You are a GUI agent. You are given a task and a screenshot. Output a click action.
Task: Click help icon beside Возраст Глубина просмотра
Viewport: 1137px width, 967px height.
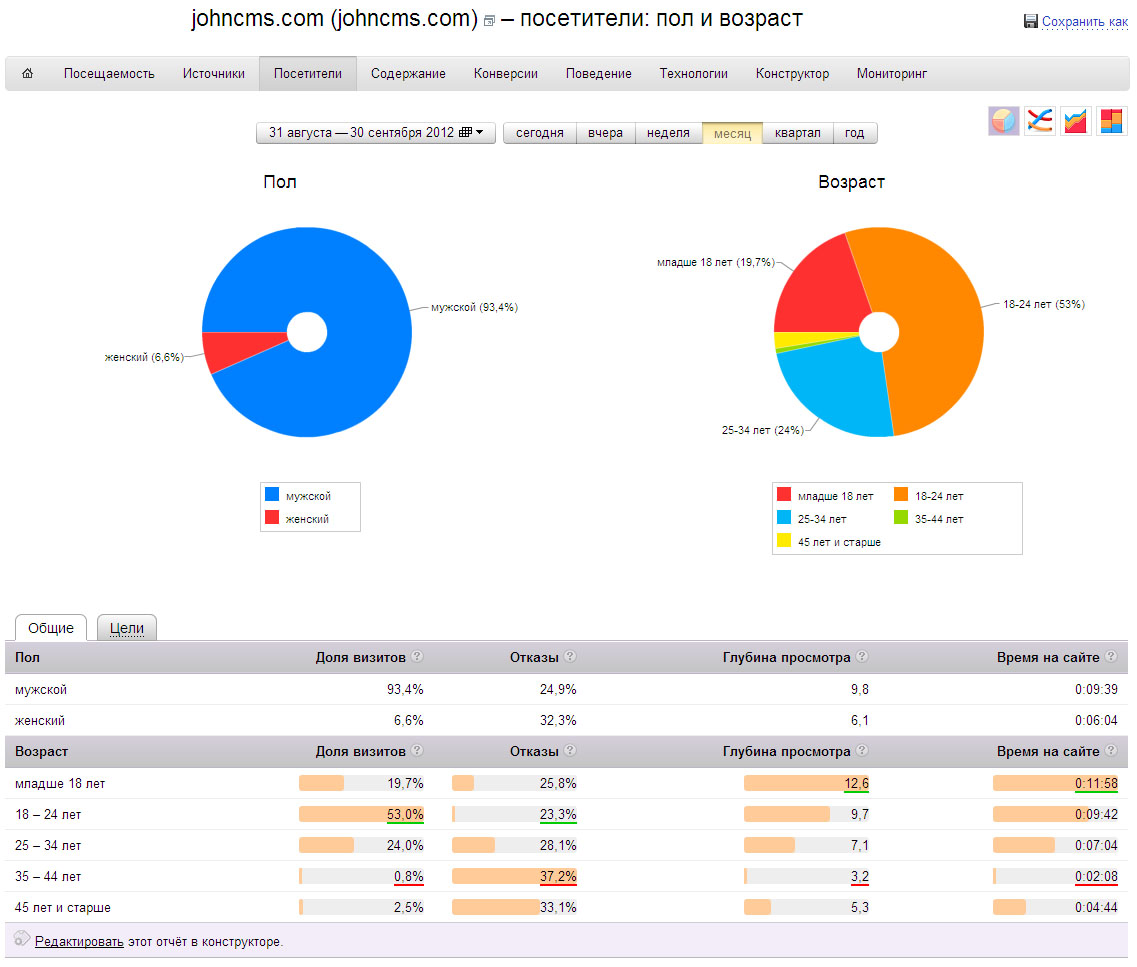[862, 751]
